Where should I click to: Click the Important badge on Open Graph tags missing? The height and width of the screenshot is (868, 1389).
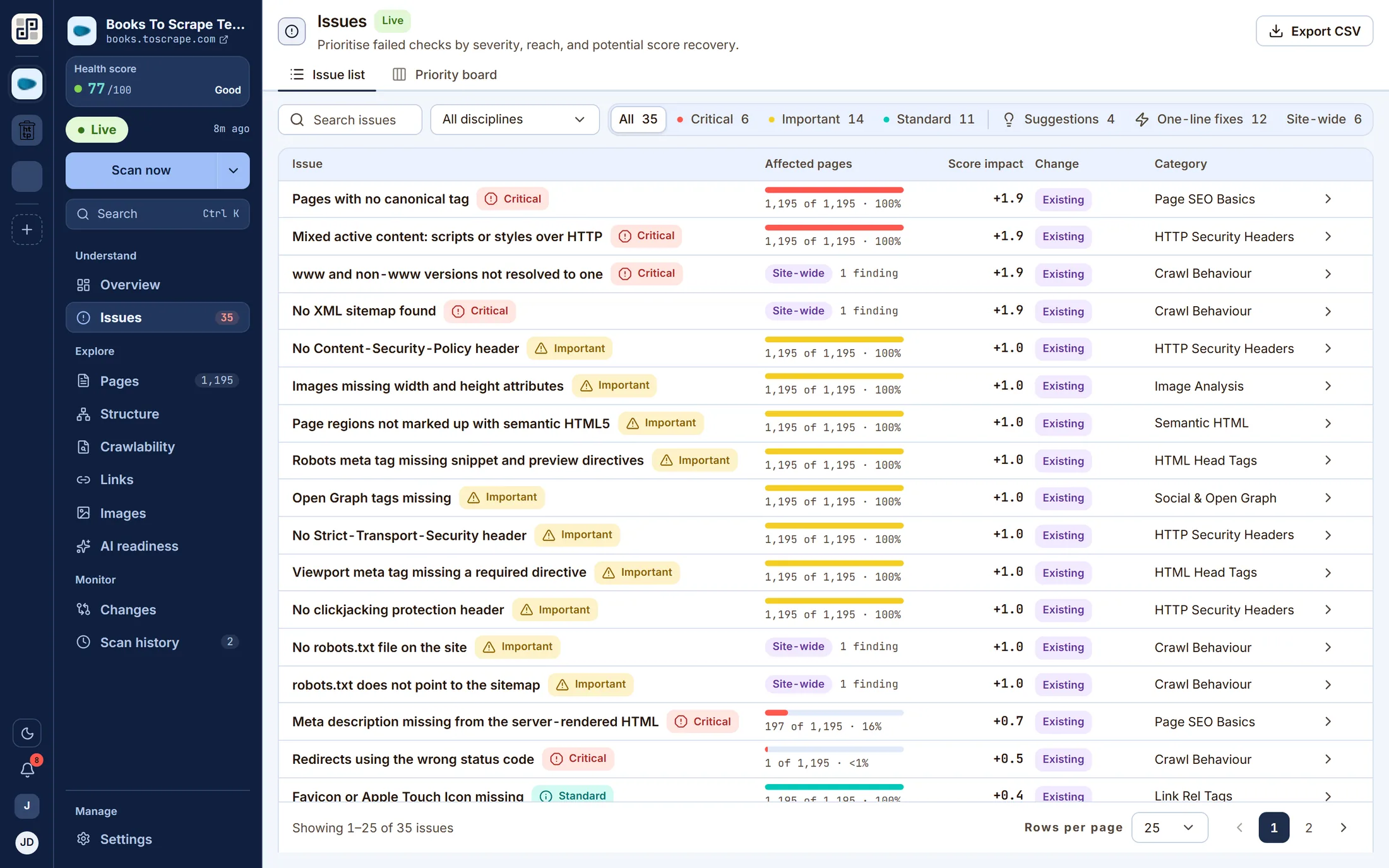502,497
